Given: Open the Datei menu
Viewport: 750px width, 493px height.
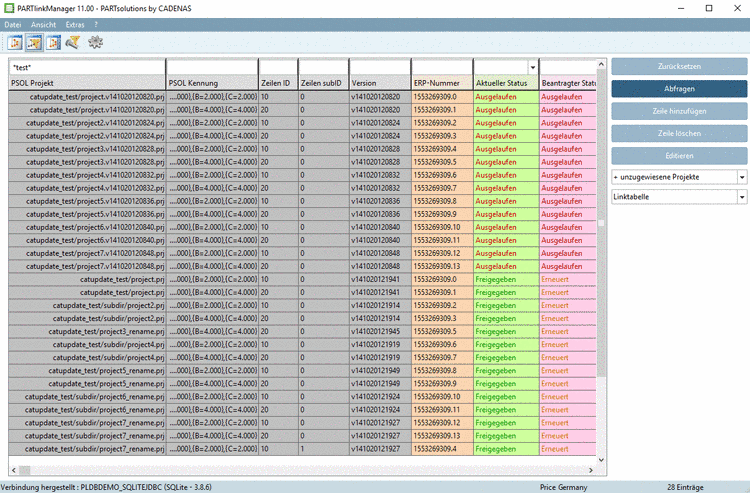Looking at the screenshot, I should 13,23.
